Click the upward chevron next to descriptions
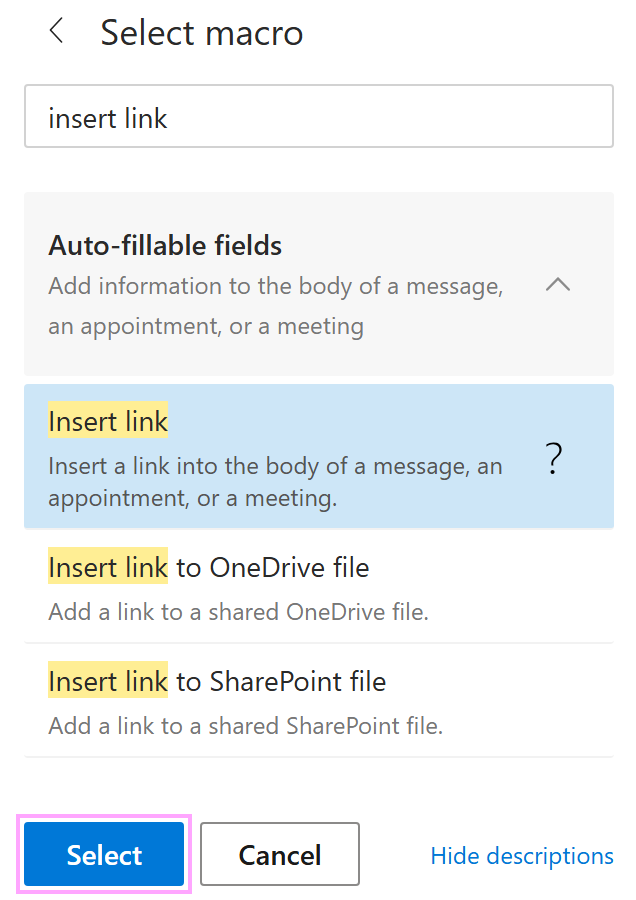Viewport: 636px width, 900px height. pyautogui.click(x=558, y=285)
